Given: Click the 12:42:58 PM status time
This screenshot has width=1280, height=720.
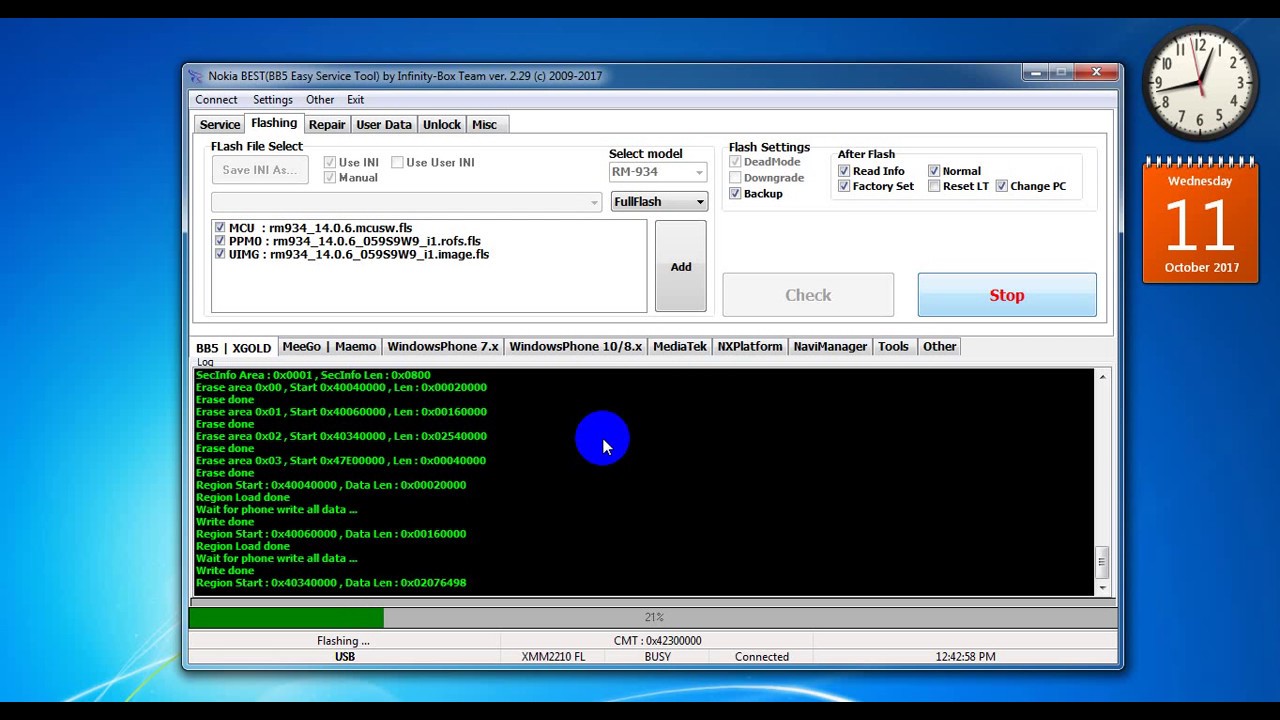Looking at the screenshot, I should [x=965, y=657].
